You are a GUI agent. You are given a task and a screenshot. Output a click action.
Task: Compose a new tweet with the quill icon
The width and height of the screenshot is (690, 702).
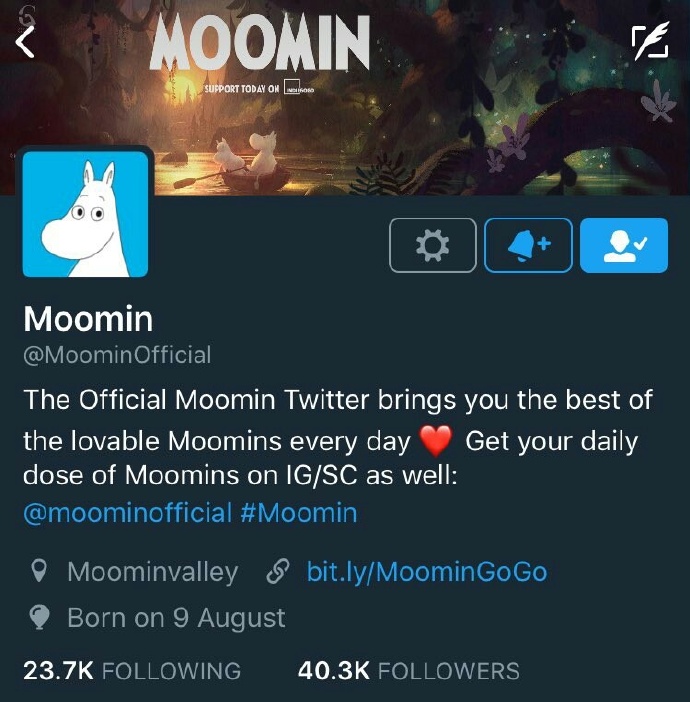(x=651, y=41)
